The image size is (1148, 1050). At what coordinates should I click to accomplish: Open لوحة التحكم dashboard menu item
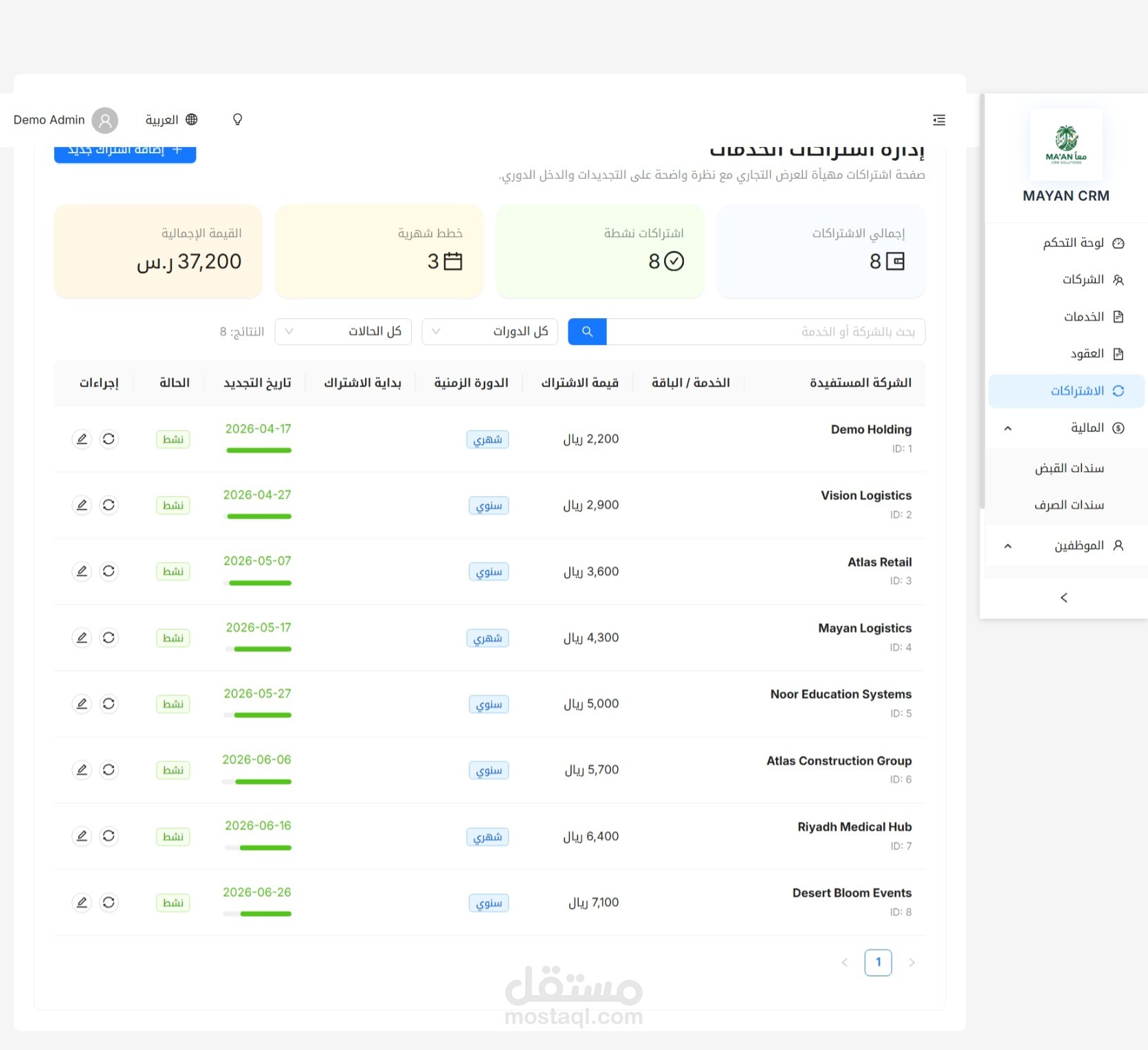click(x=1066, y=243)
